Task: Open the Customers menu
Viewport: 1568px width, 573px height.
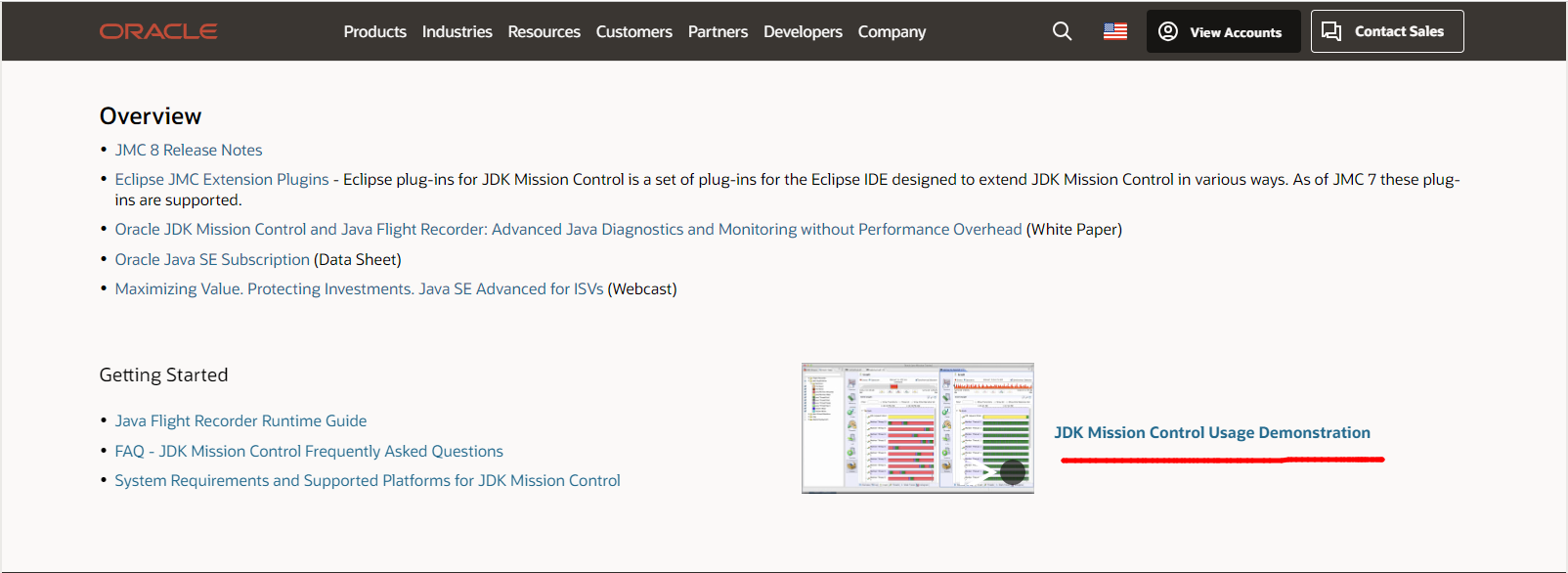Action: 634,31
